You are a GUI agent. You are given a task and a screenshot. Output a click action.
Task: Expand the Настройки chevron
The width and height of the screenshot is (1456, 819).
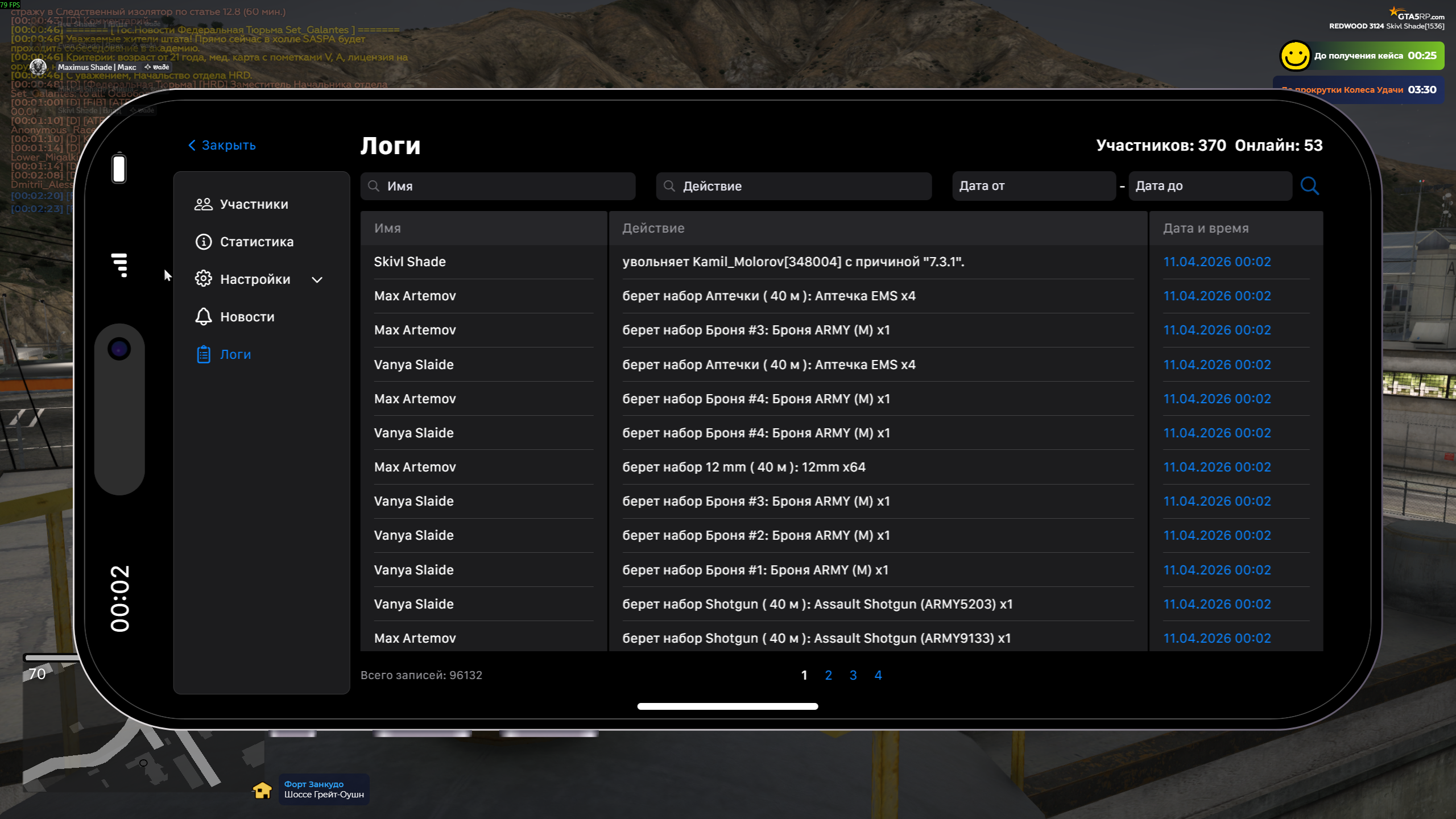[x=317, y=280]
